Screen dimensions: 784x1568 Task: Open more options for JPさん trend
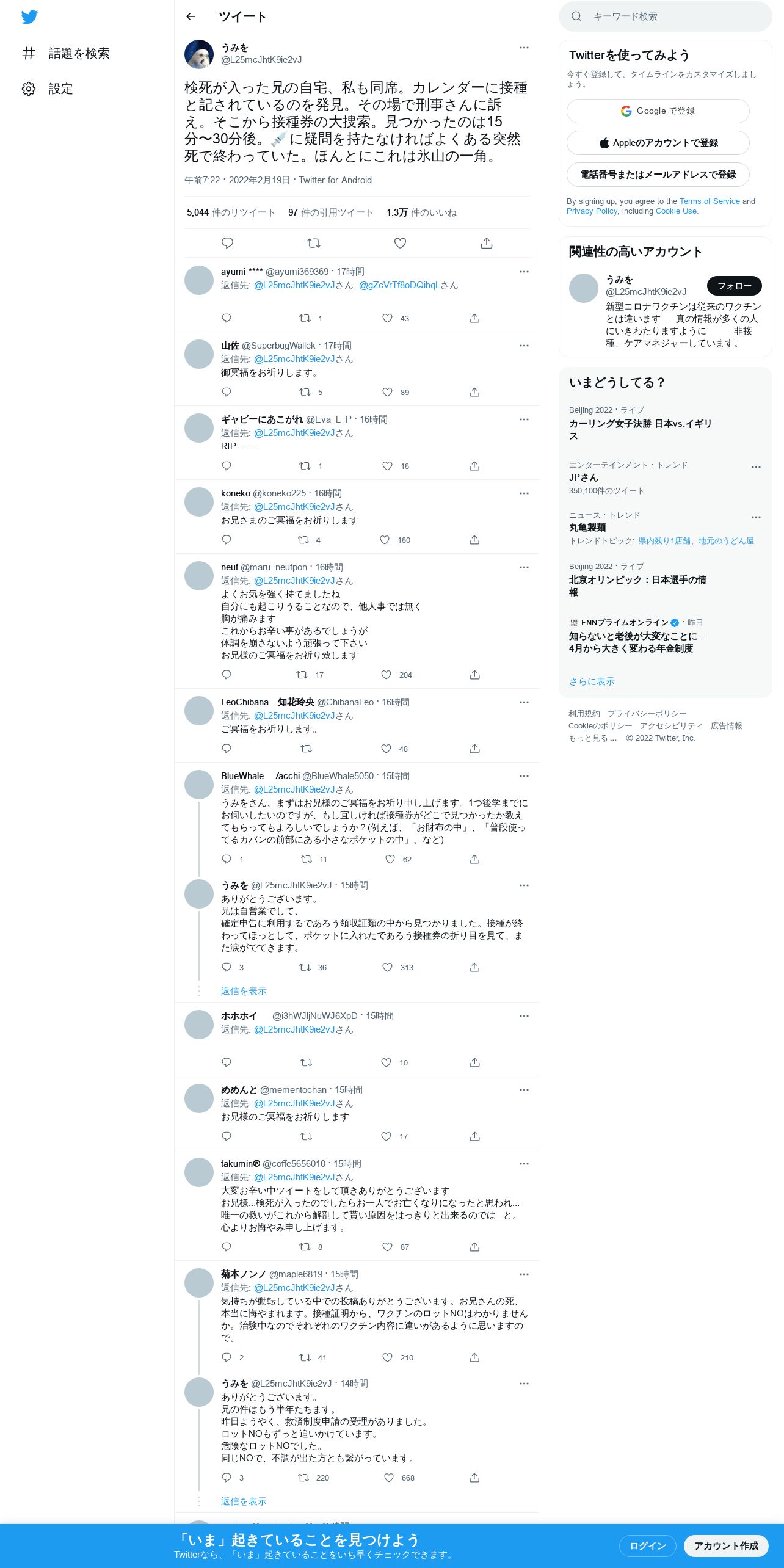pos(756,467)
